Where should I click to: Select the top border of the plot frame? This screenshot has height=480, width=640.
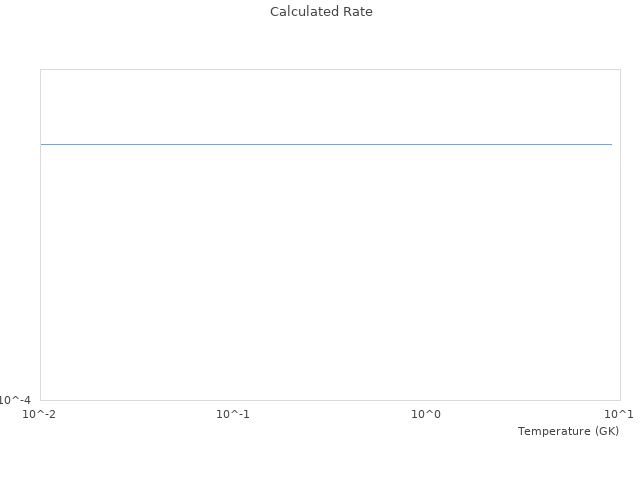point(330,69)
